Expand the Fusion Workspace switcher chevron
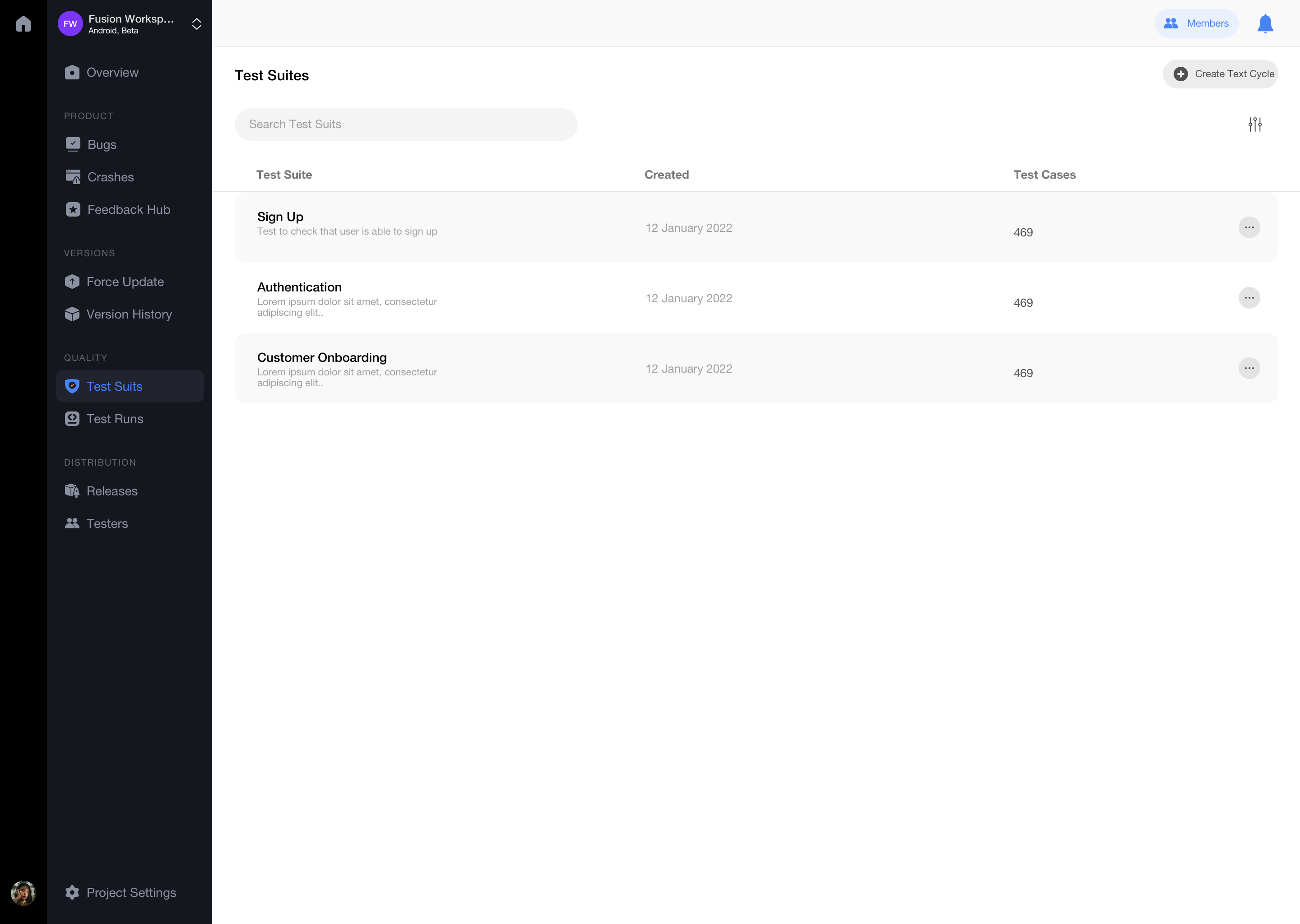 196,24
